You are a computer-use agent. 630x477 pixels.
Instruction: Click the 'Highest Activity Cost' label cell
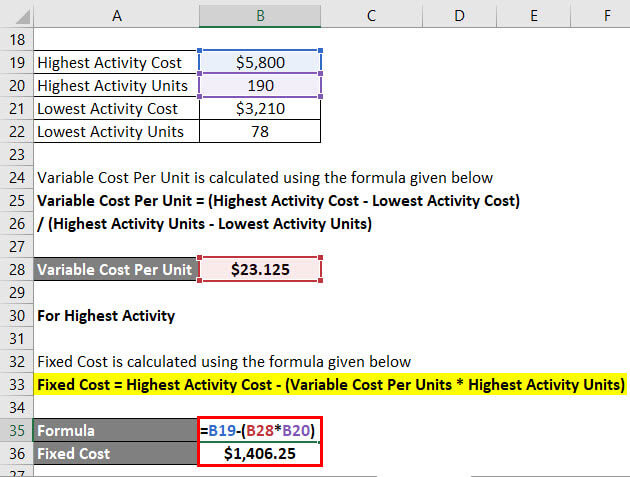(117, 62)
